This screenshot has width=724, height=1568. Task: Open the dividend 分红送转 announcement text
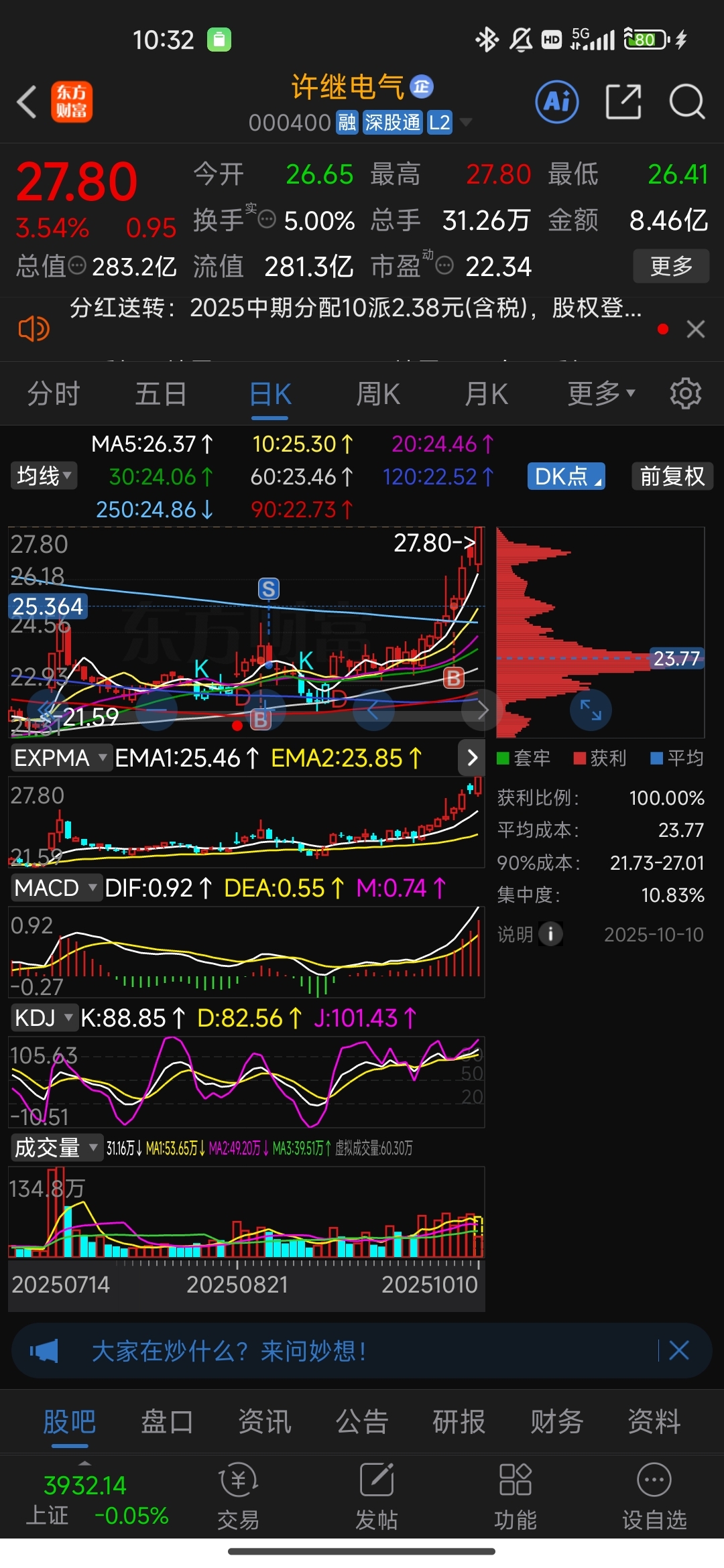coord(356,308)
